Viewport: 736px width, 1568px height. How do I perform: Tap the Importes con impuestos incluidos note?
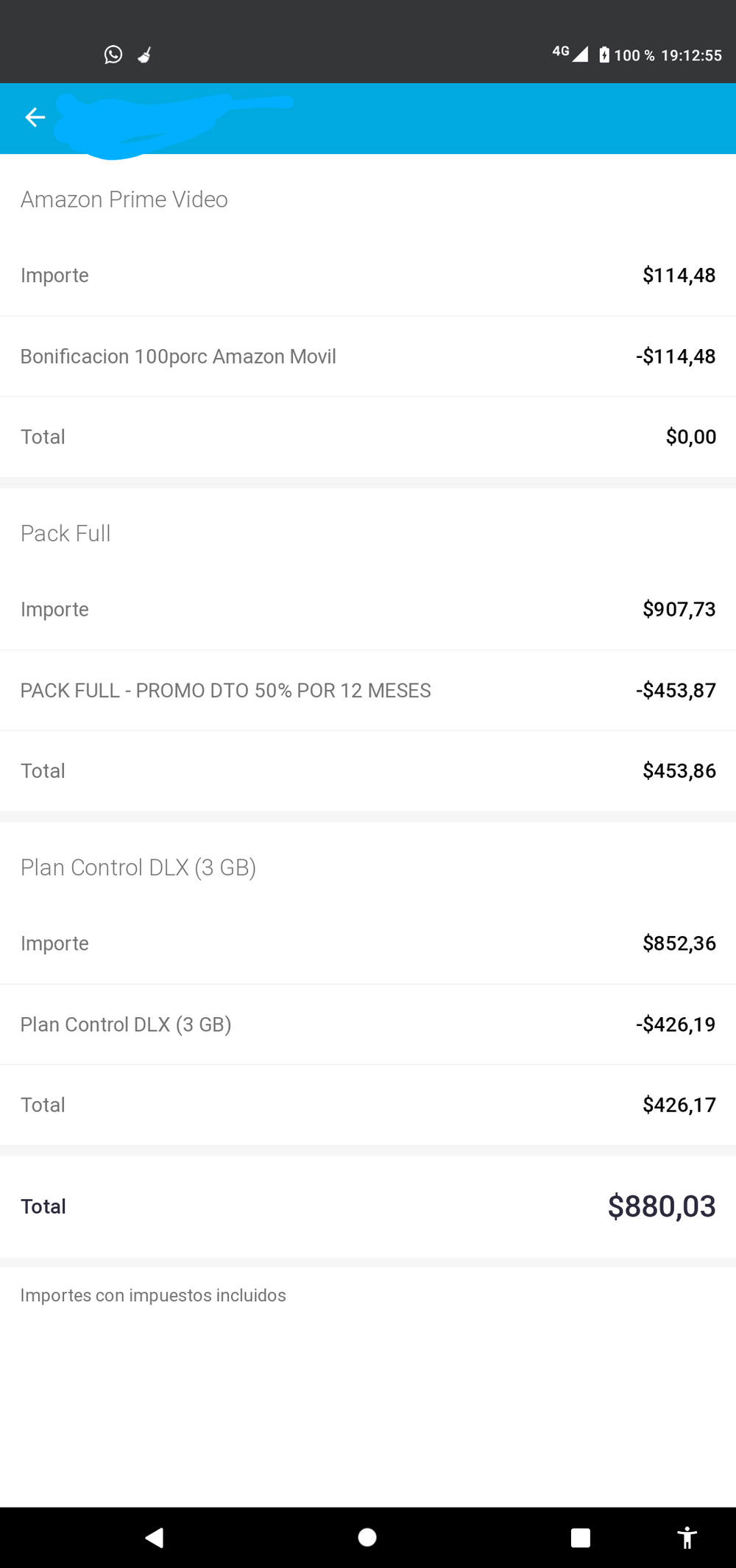tap(153, 1295)
